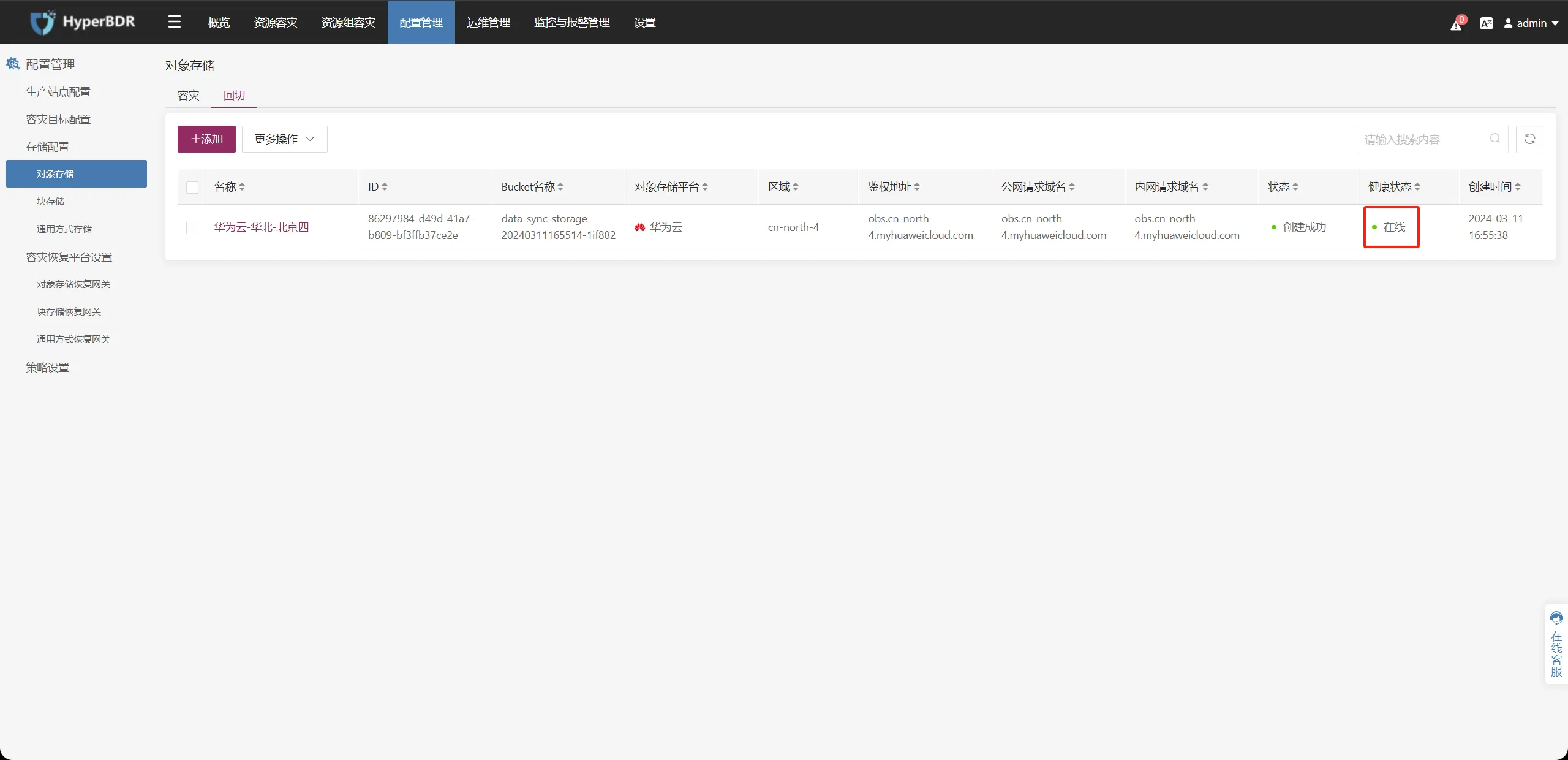Expand the 更多操作 dropdown menu
Viewport: 1568px width, 760px height.
coord(283,139)
